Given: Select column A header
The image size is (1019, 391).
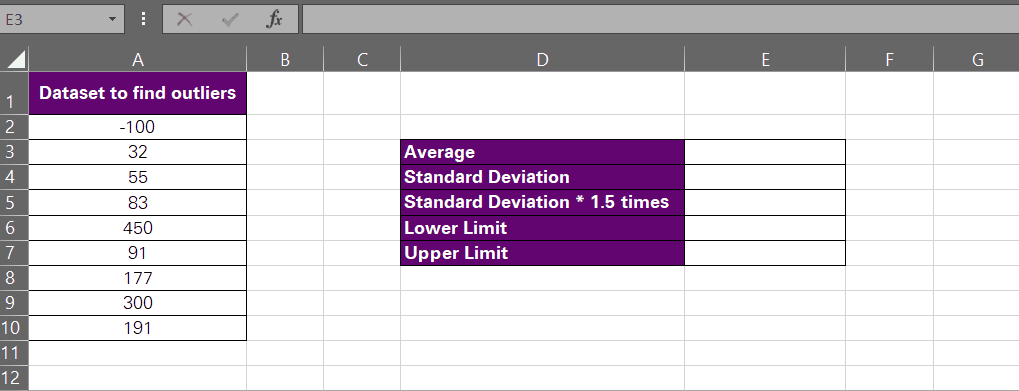Looking at the screenshot, I should (138, 60).
